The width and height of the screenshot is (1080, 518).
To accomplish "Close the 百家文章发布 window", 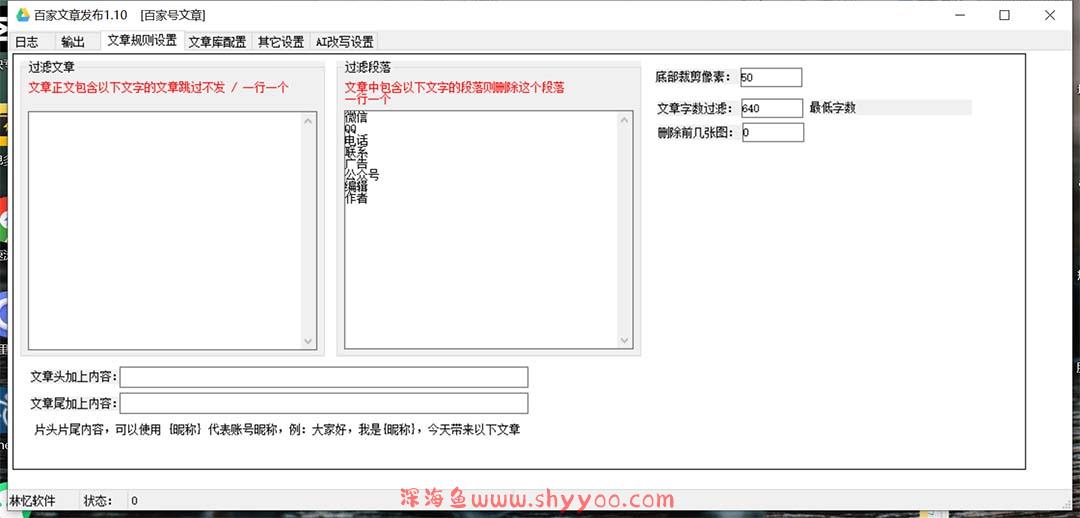I will 1050,14.
